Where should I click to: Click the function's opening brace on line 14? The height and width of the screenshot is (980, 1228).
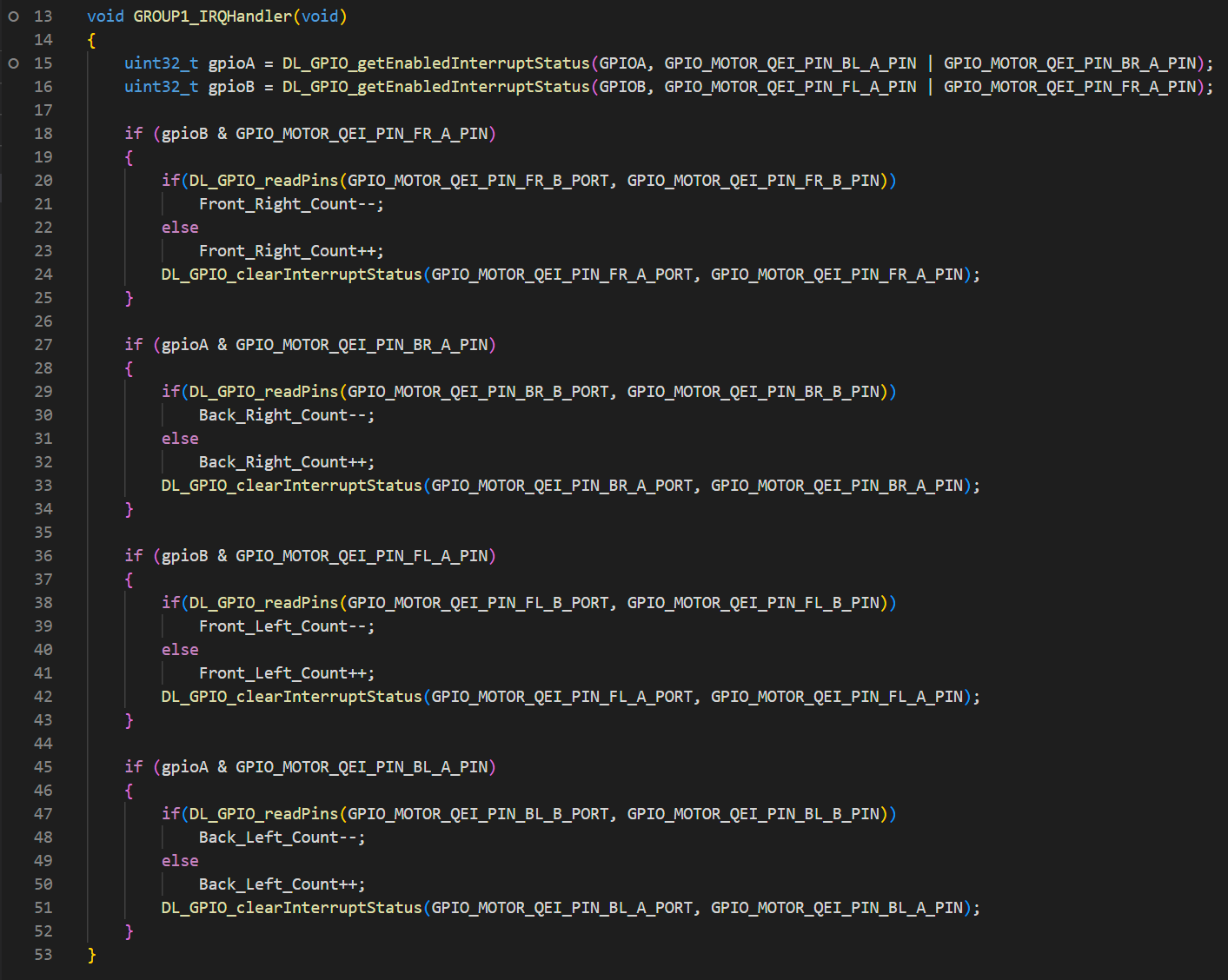point(91,40)
